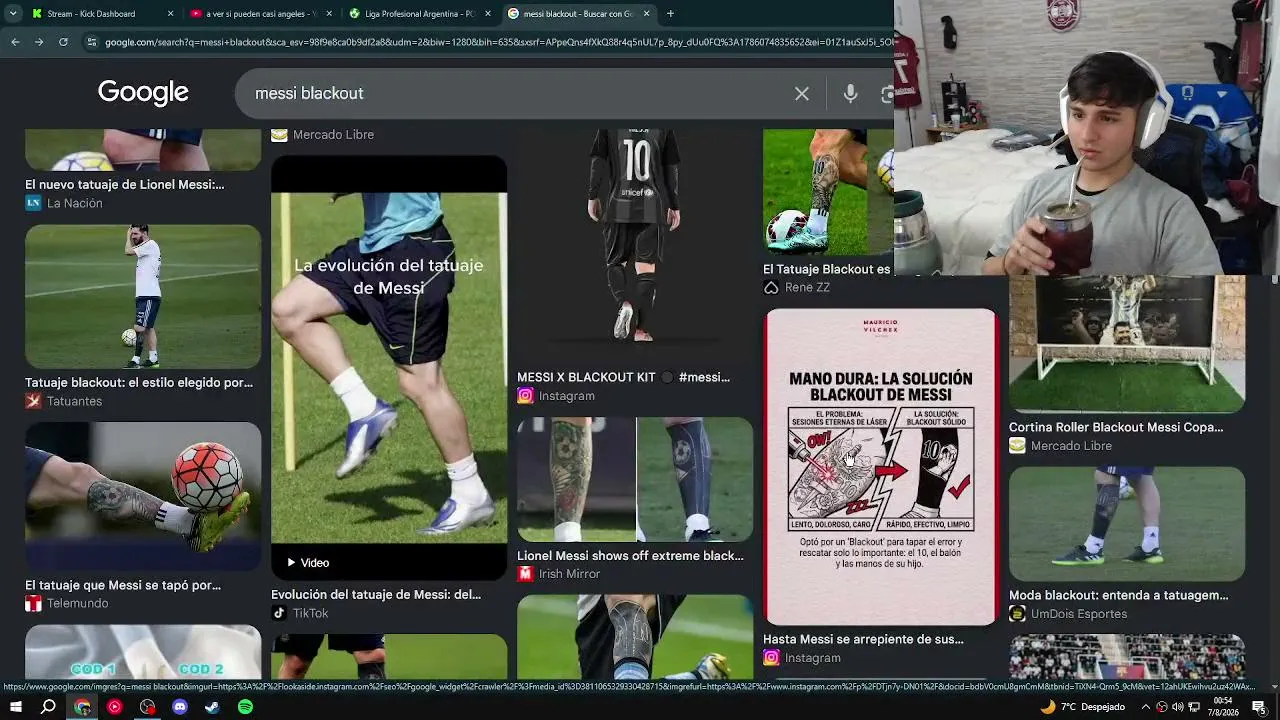This screenshot has width=1280, height=720.
Task: Expand the hidden system tray icons
Action: 1146,707
